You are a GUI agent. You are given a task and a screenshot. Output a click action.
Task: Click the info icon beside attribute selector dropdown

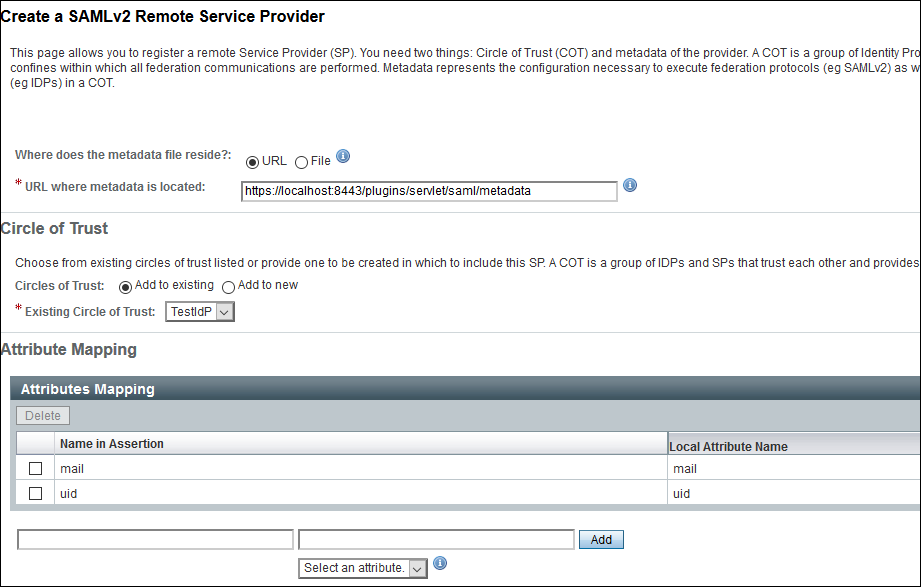point(440,563)
